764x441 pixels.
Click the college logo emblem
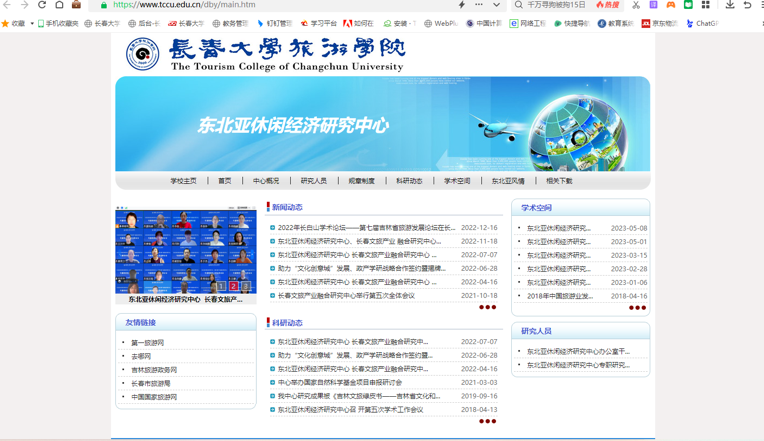[142, 54]
